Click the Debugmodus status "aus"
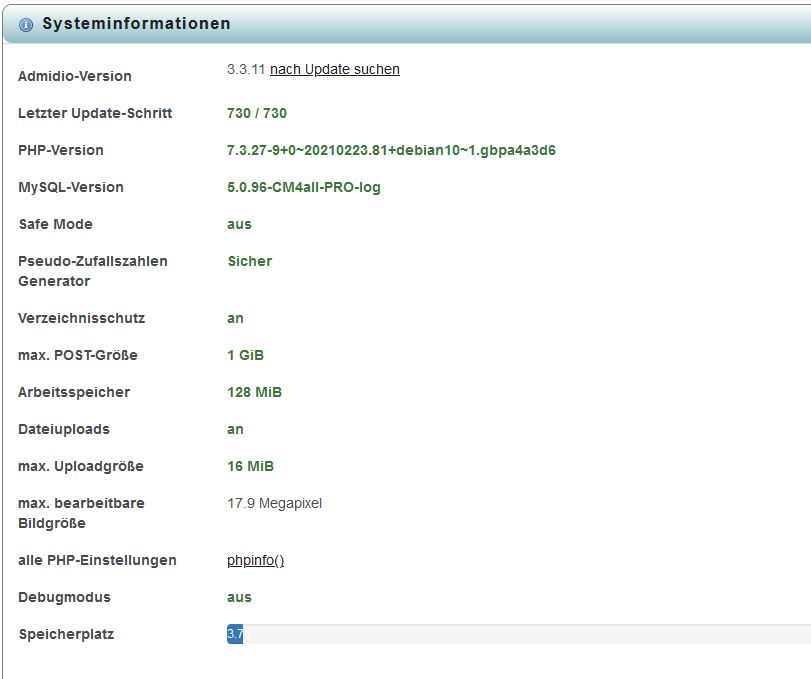This screenshot has height=679, width=811. (239, 597)
